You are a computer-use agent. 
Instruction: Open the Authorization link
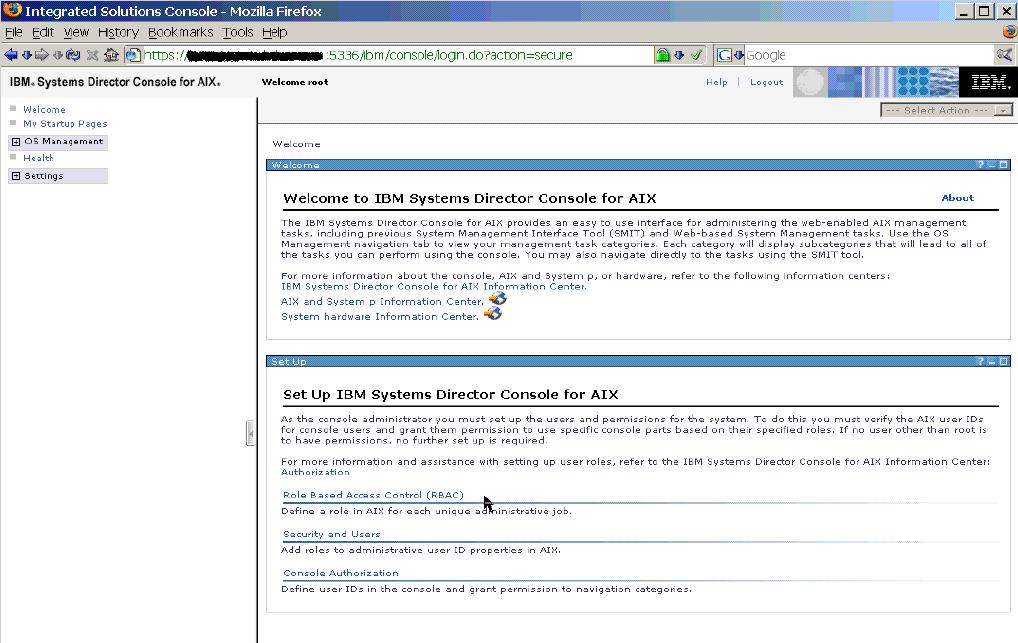[x=315, y=472]
